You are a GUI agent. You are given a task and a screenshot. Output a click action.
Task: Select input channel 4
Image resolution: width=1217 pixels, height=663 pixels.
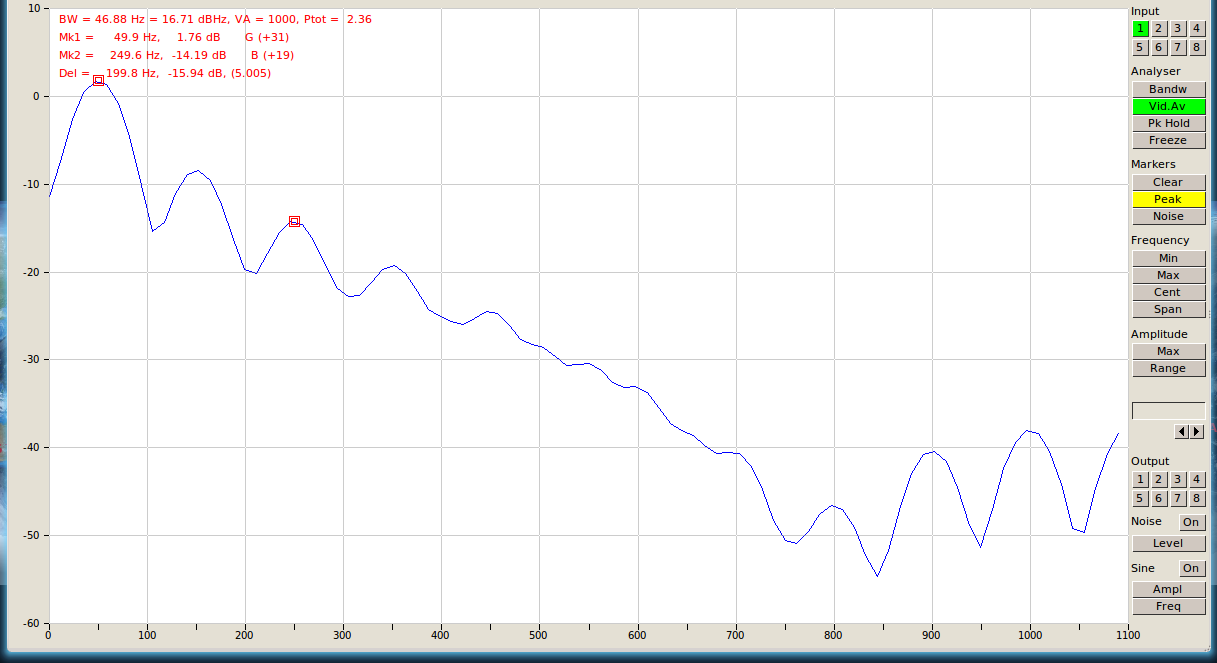pos(1197,29)
